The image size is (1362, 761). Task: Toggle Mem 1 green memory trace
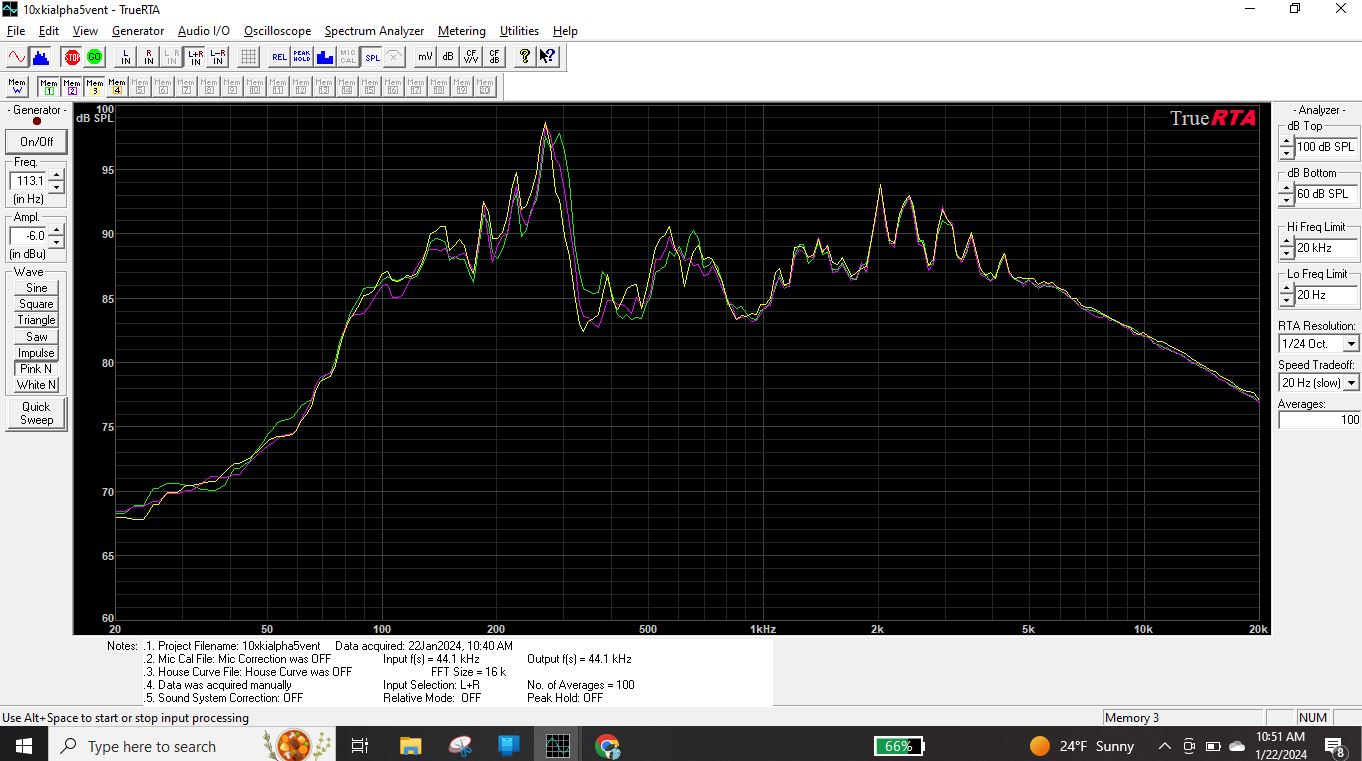(48, 87)
